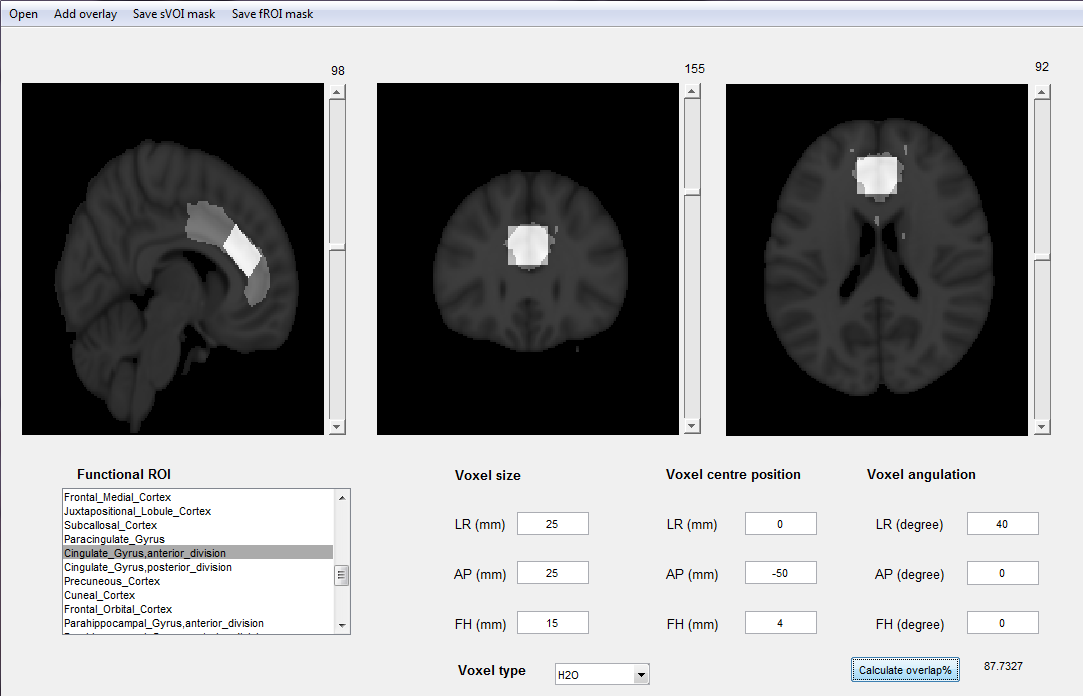Click ROI list scroll down arrow
The height and width of the screenshot is (696, 1083).
pos(342,626)
